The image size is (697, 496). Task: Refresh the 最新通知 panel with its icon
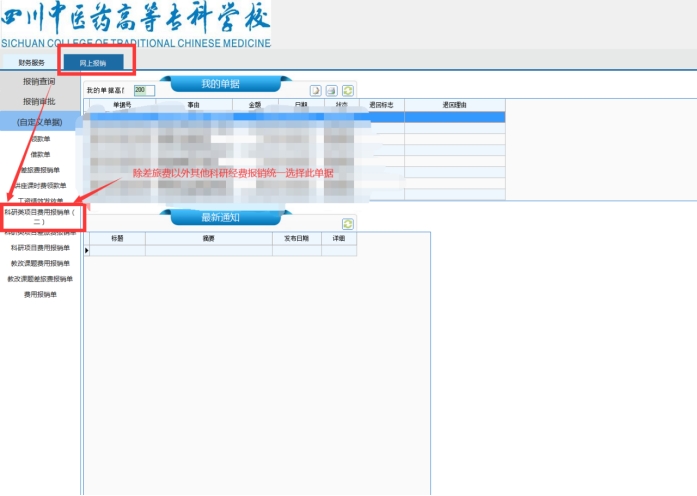click(x=347, y=224)
